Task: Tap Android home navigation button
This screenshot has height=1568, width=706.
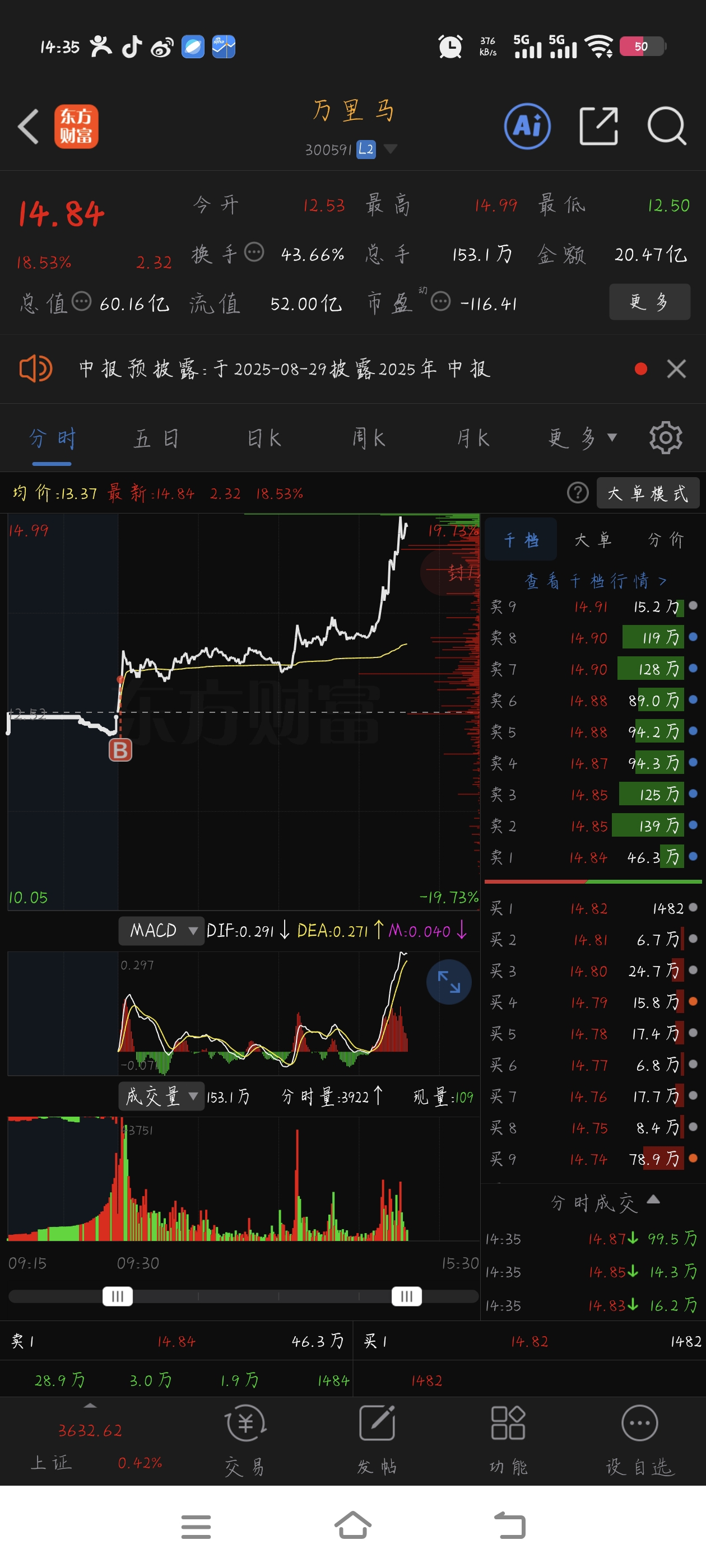Action: pyautogui.click(x=352, y=1525)
